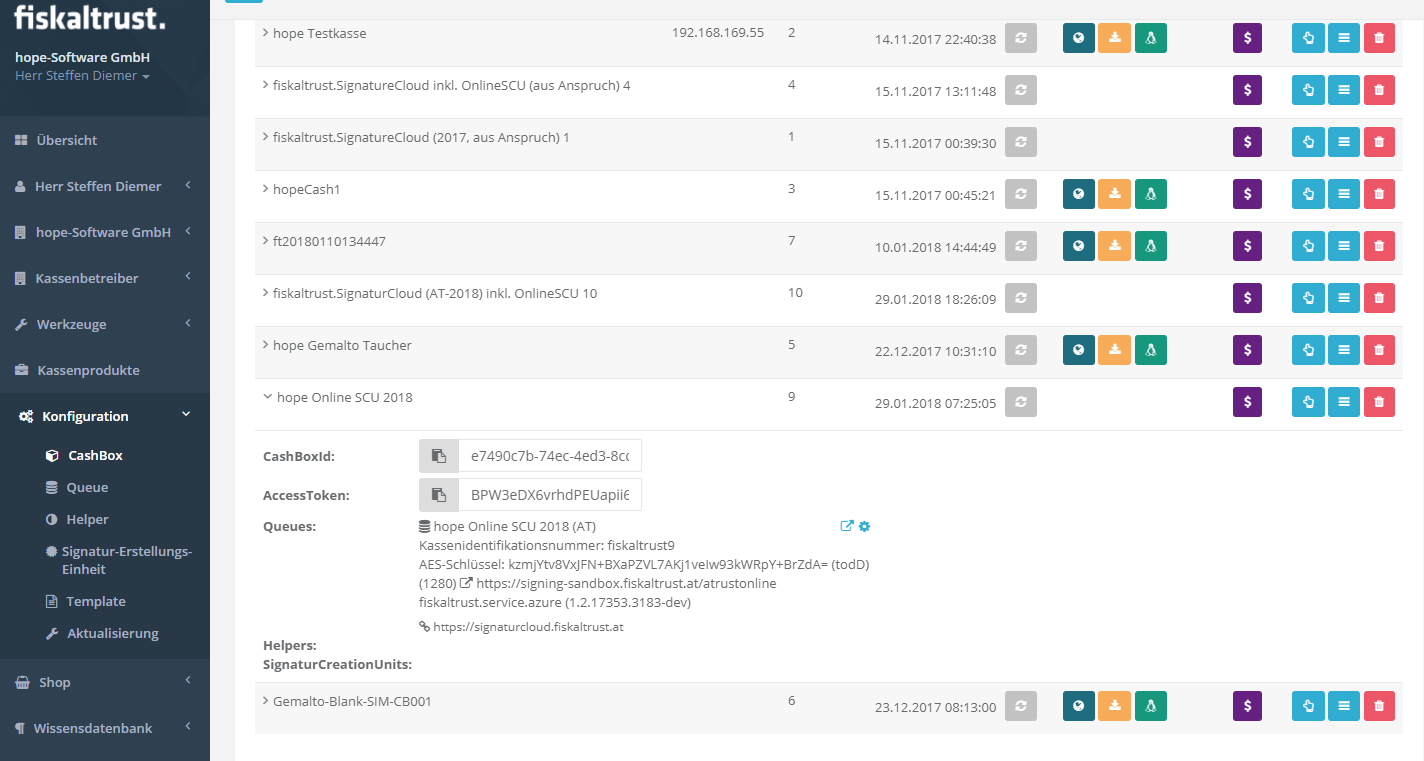Click the refresh icon for SignatureCloud aus Anspruch 4
1424x761 pixels.
point(1021,90)
